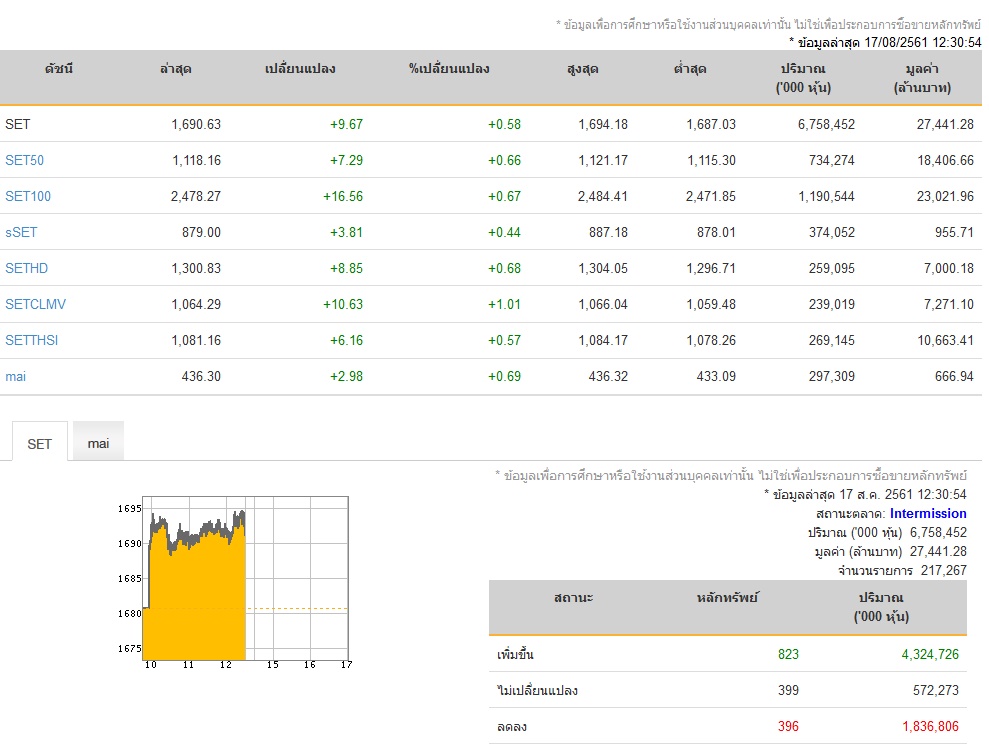Open the mai index link
The width and height of the screenshot is (989, 745).
16,377
